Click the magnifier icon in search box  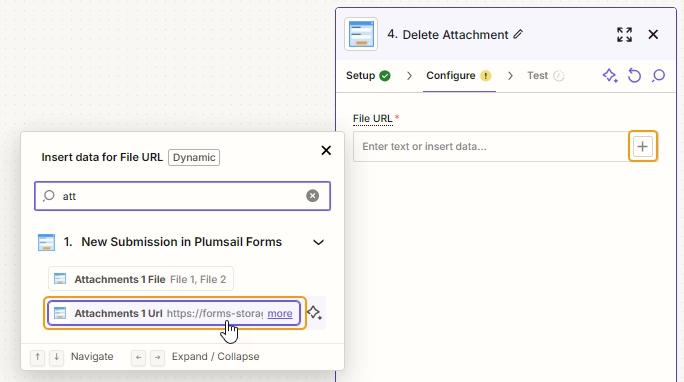pyautogui.click(x=48, y=196)
